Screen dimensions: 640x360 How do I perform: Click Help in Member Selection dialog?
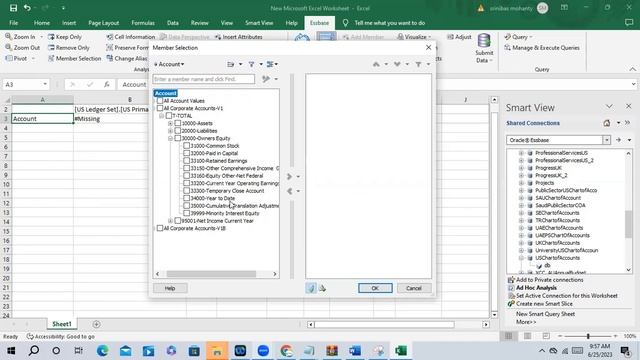coord(170,288)
